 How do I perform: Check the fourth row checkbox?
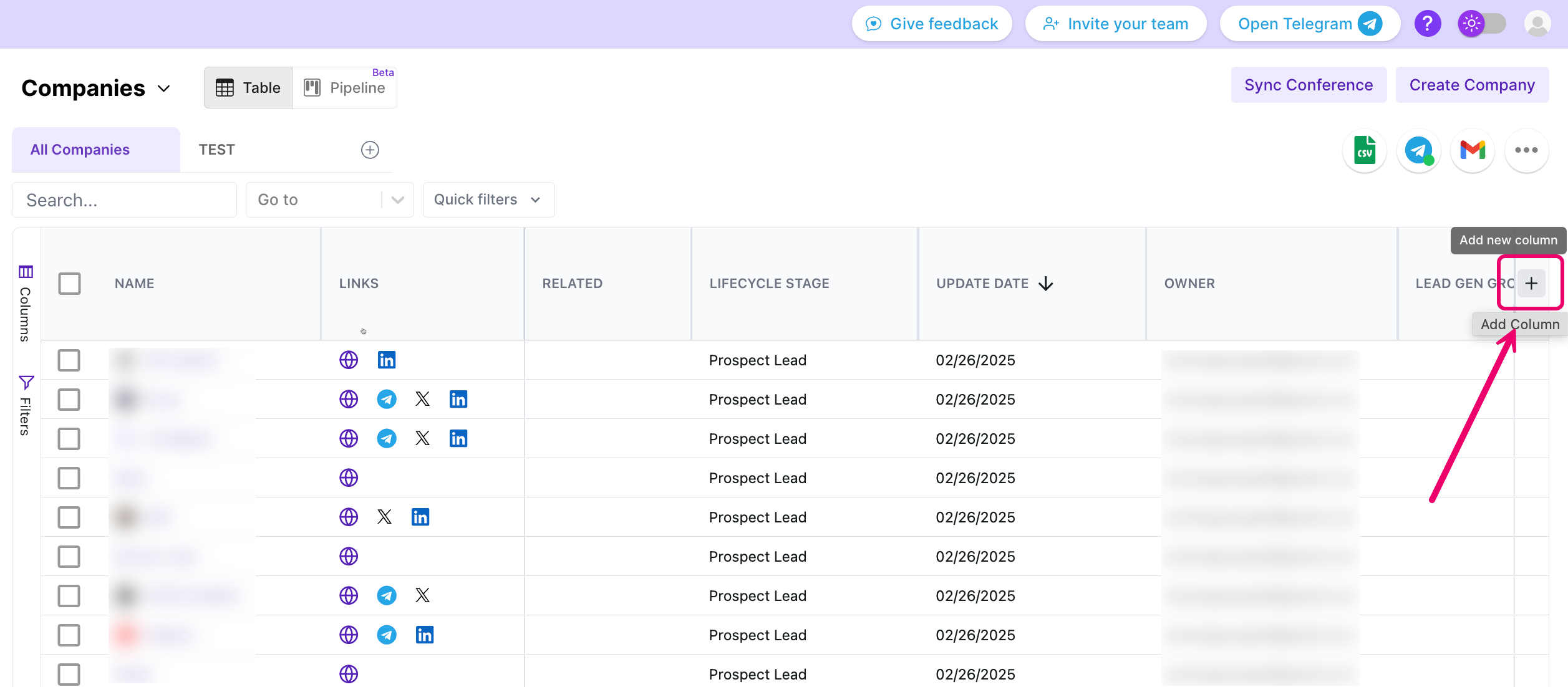[69, 478]
